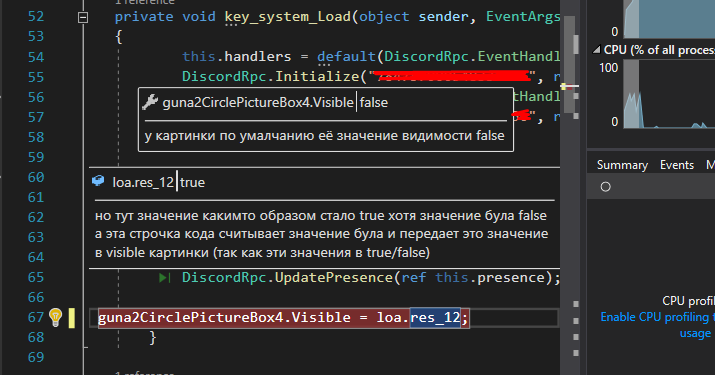This screenshot has height=375, width=715.
Task: Click the cube icon beside loa.res_12
Action: coord(98,181)
